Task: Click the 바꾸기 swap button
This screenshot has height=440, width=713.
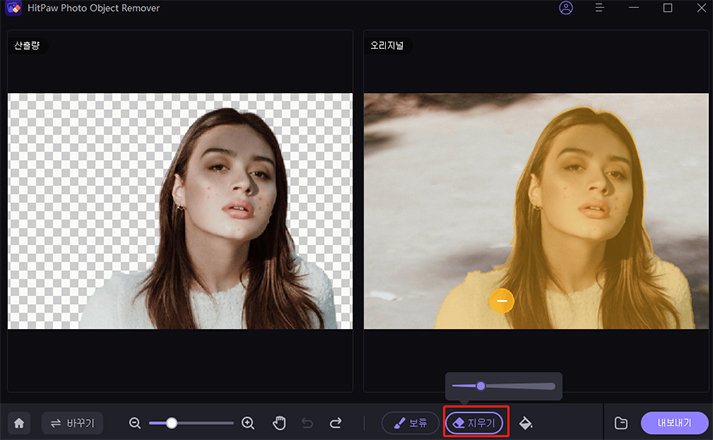Action: click(x=74, y=423)
